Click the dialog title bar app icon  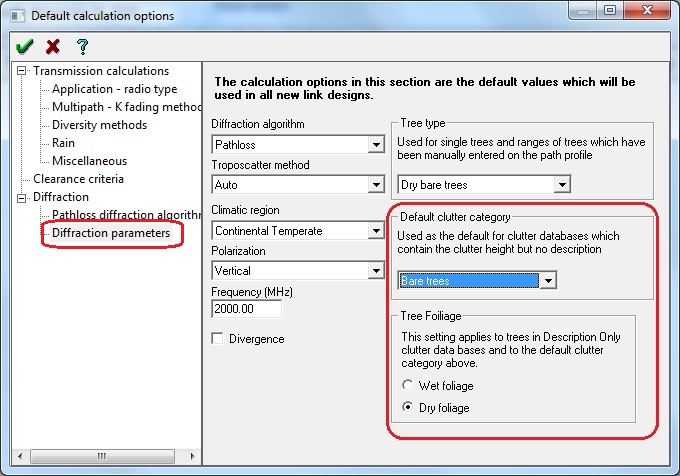tap(15, 15)
